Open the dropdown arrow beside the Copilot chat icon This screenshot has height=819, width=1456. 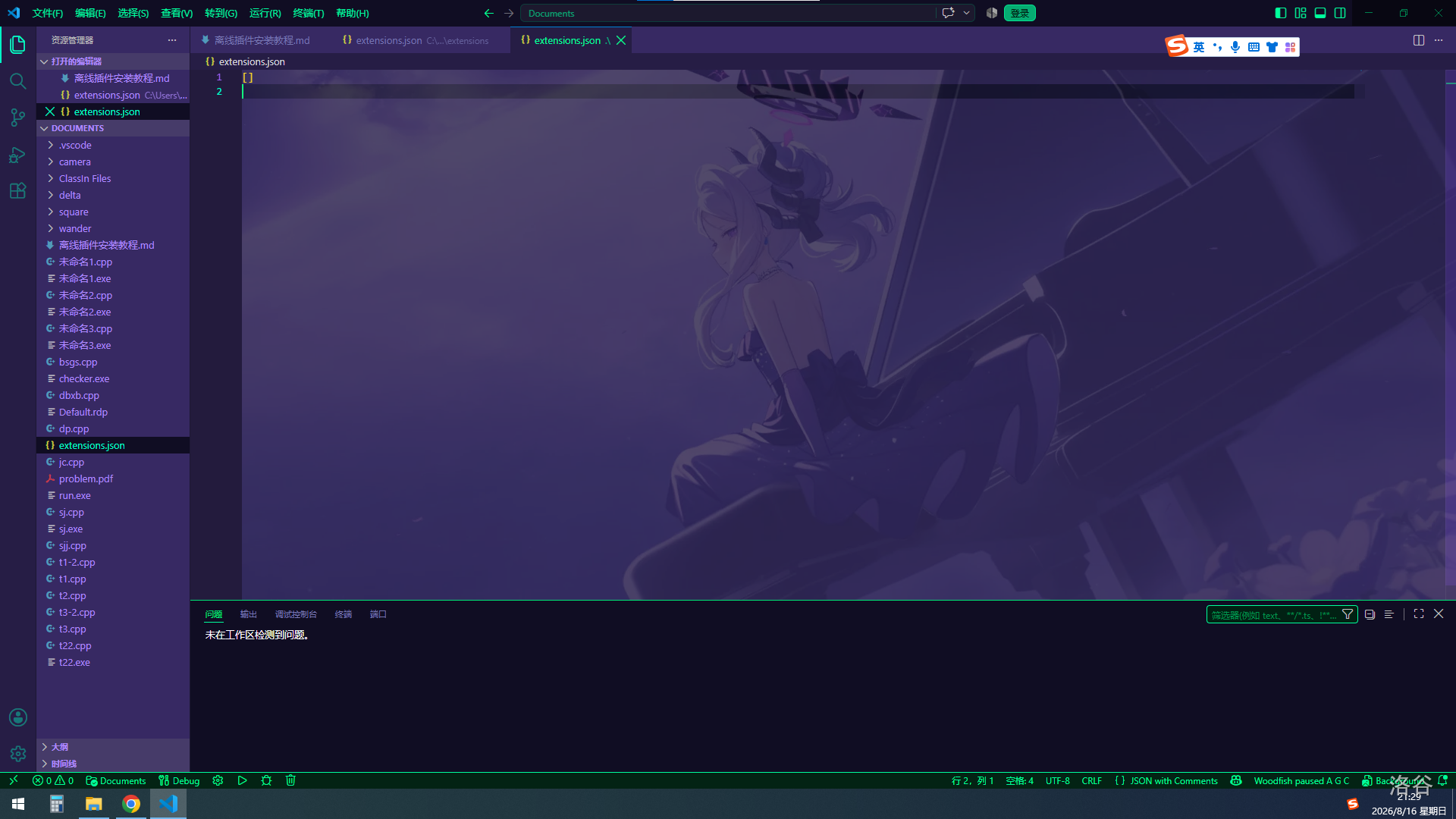[x=966, y=13]
